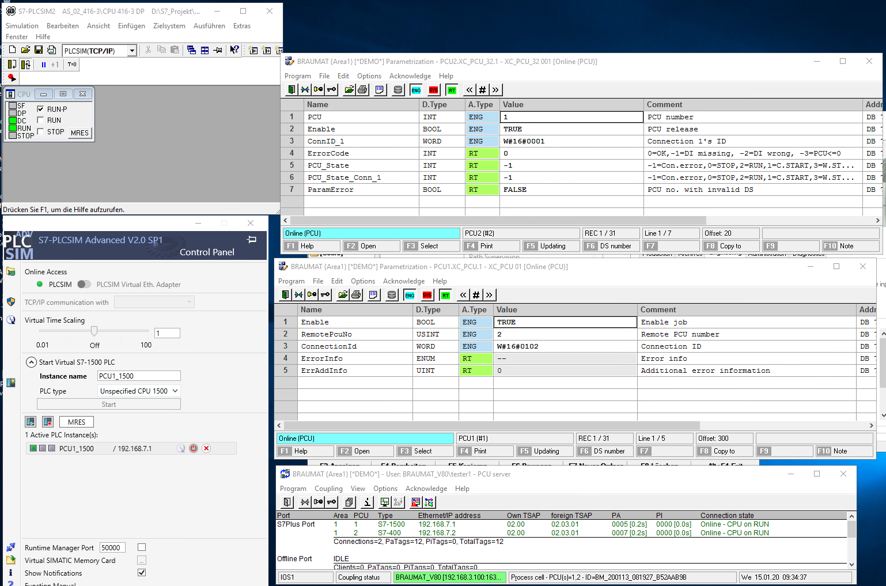Click the cyan ENG icon in PCU1 toolbar
This screenshot has height=586, width=886.
[410, 295]
